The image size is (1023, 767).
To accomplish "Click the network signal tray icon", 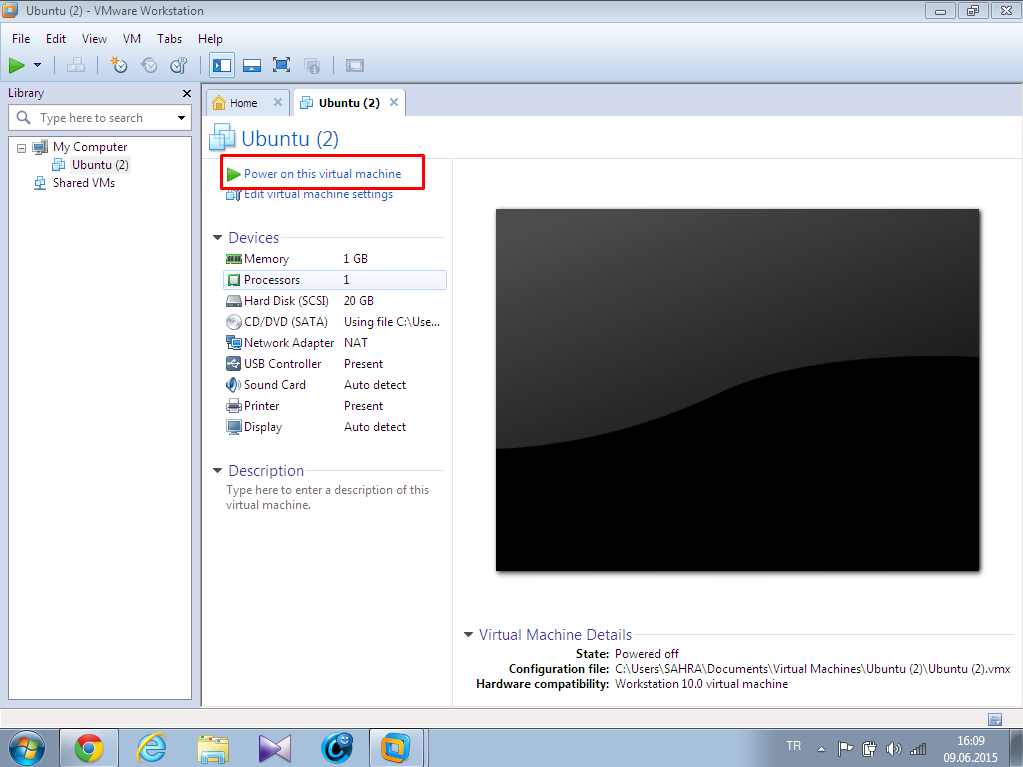I will click(918, 749).
